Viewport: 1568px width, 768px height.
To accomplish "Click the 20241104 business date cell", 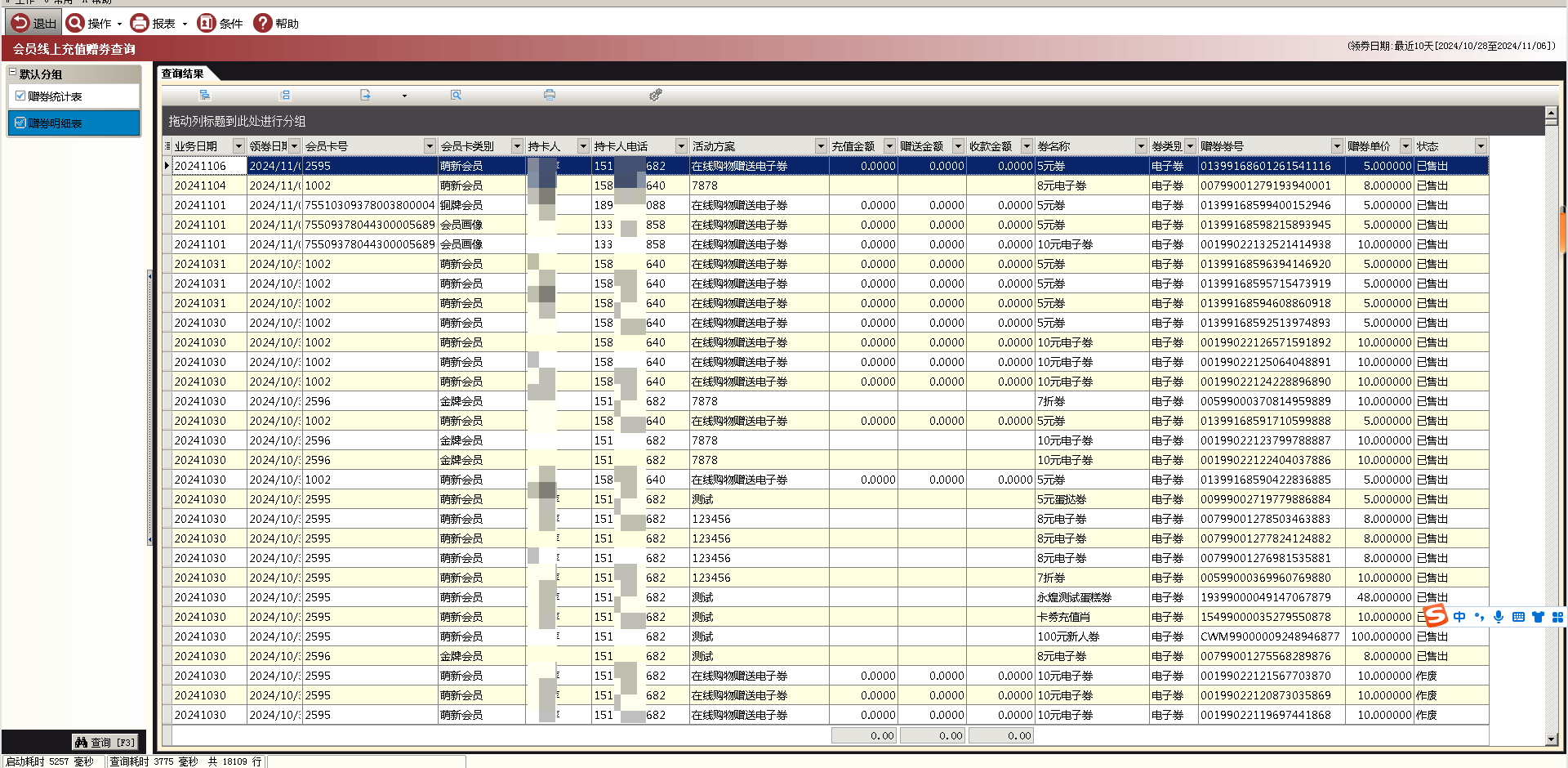I will point(209,185).
